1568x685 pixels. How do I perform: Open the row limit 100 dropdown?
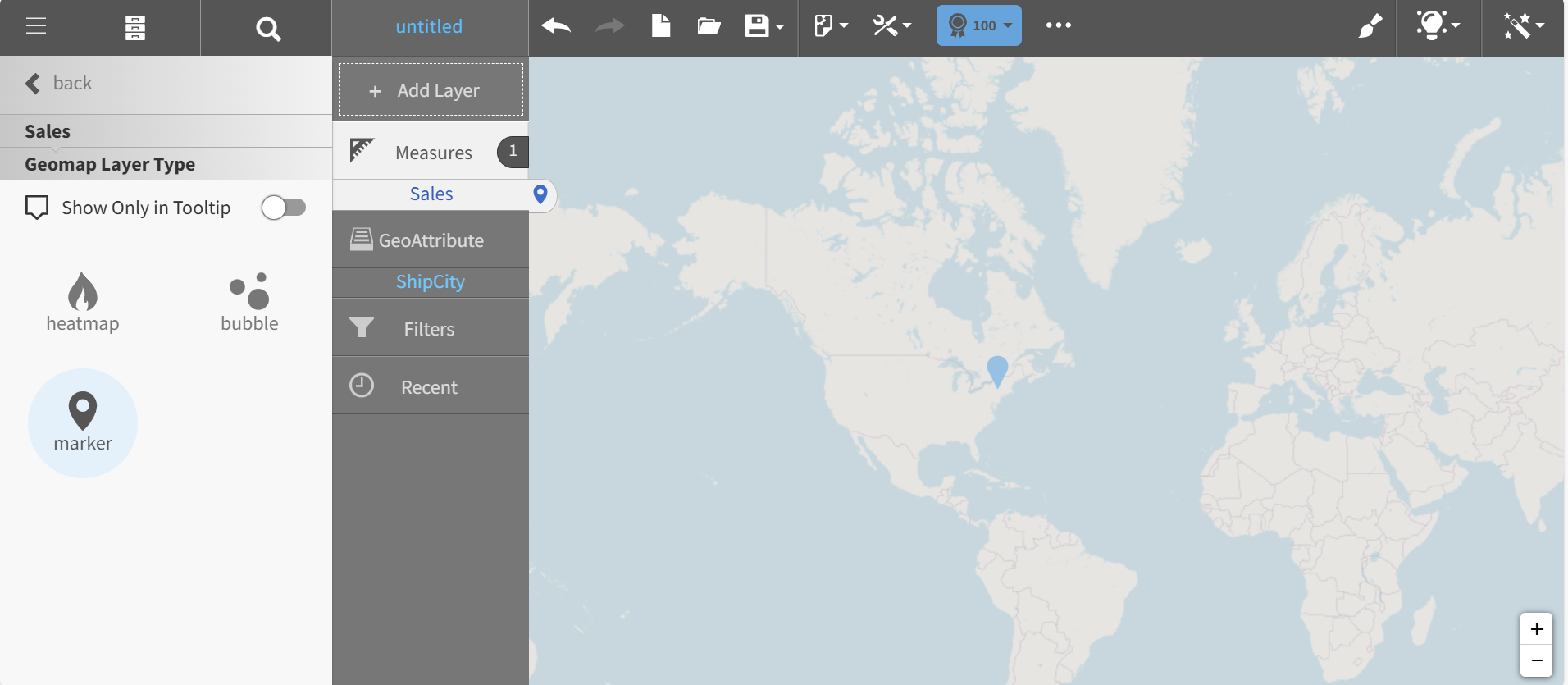(978, 25)
